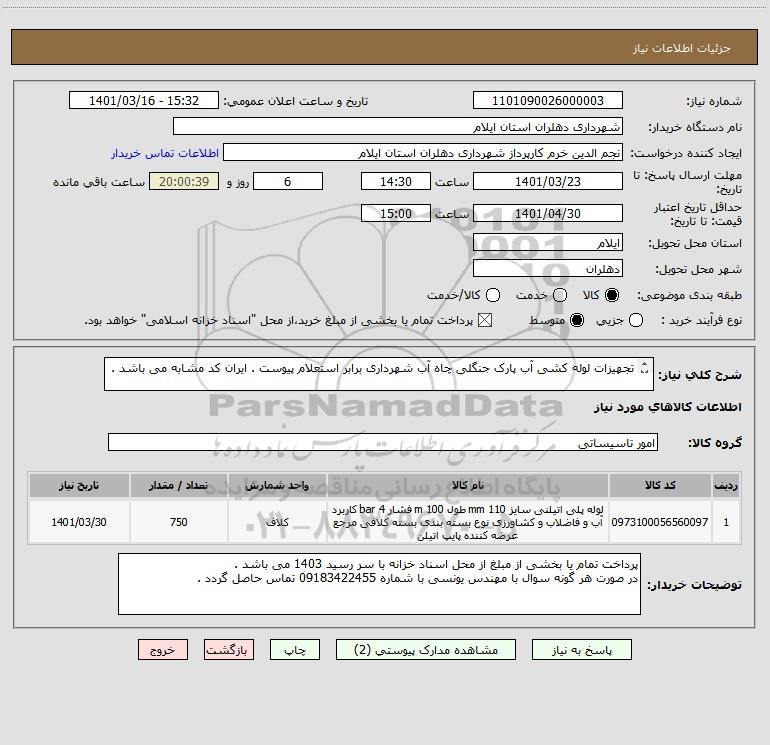Click the تاریخ نیاز column header
Image resolution: width=770 pixels, height=745 pixels.
pos(79,485)
